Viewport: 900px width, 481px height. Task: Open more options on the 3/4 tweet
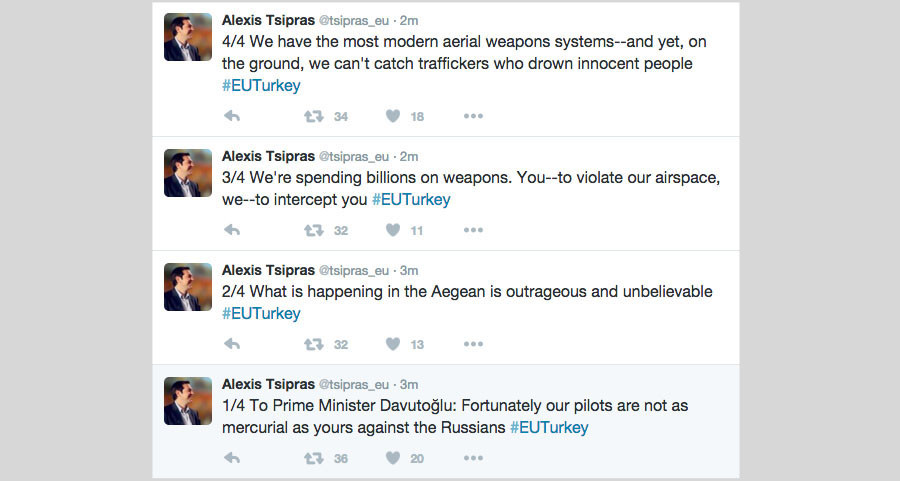click(x=473, y=230)
